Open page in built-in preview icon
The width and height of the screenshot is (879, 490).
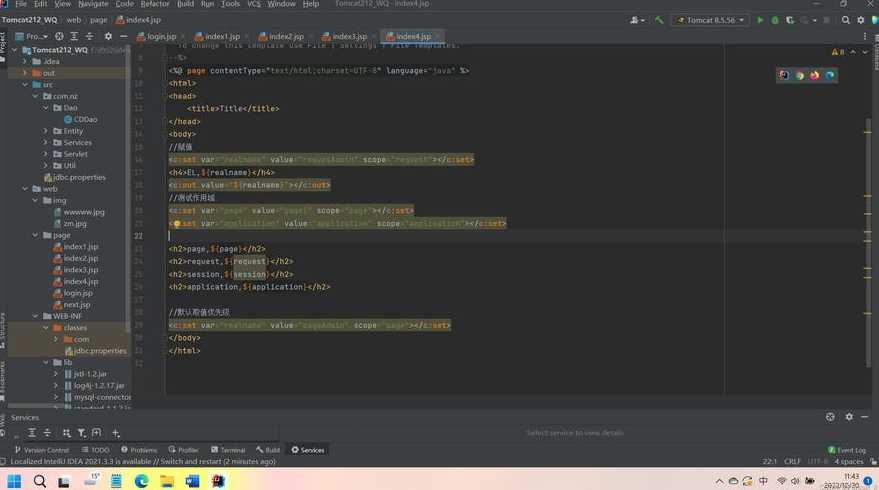(784, 75)
